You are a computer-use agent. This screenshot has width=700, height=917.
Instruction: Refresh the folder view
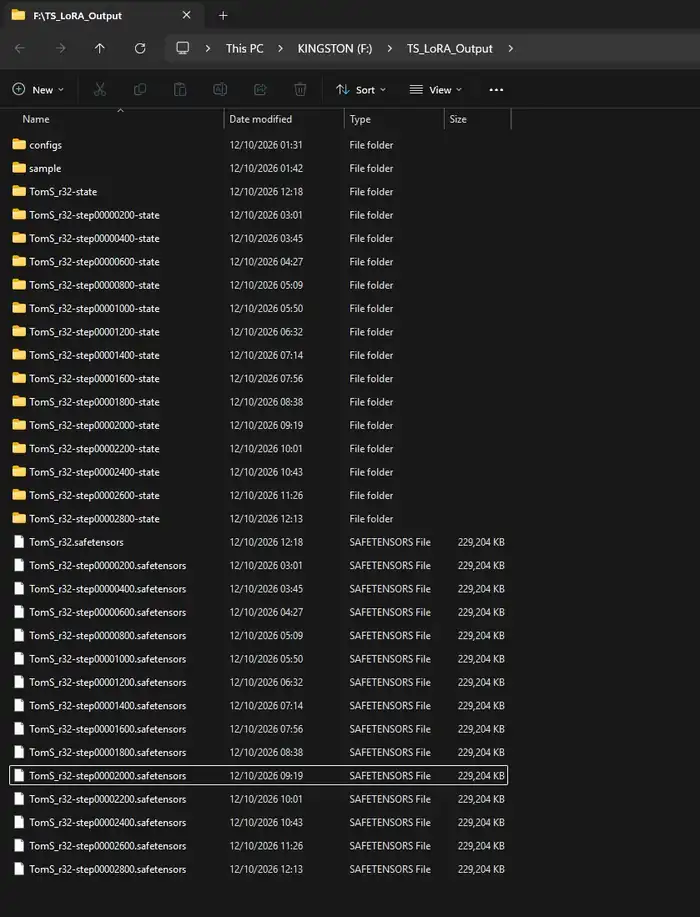click(x=140, y=49)
